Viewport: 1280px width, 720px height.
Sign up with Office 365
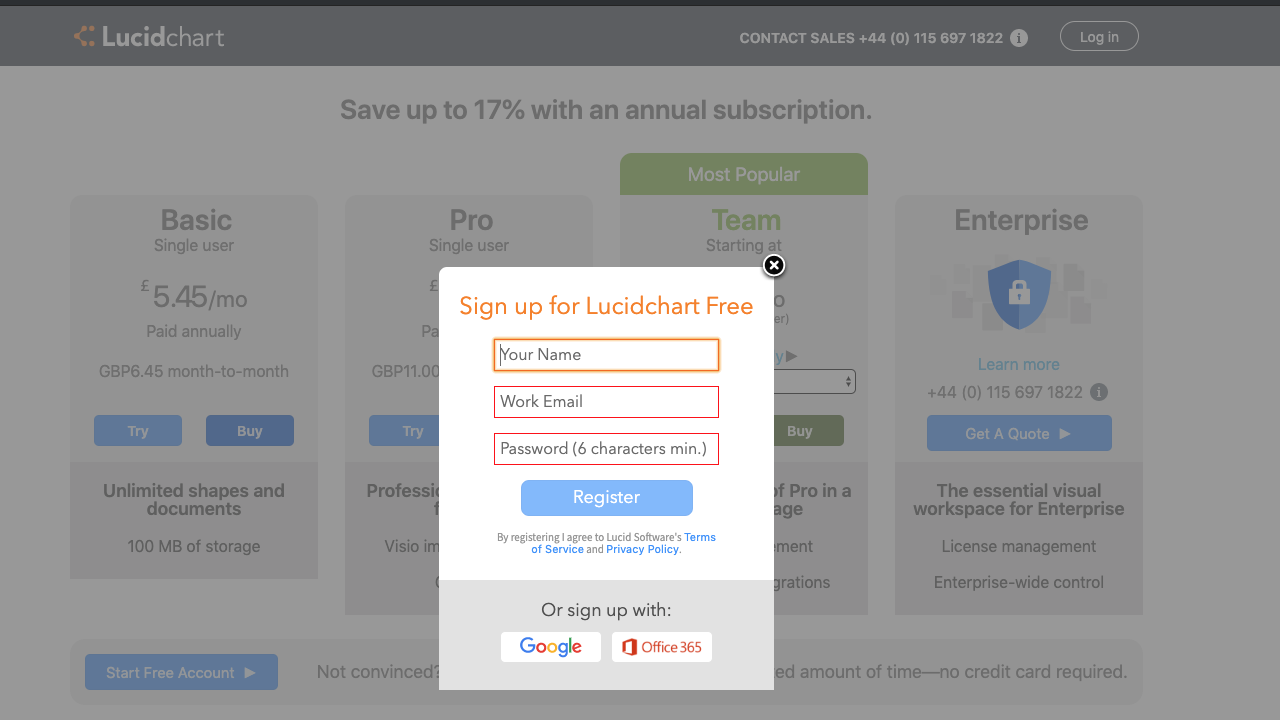[662, 647]
